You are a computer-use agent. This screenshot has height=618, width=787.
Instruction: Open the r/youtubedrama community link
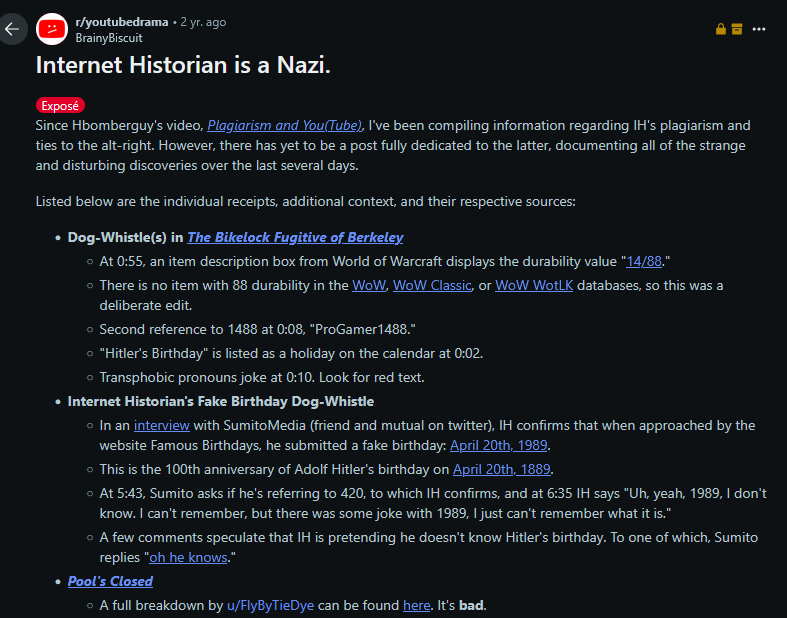[121, 22]
